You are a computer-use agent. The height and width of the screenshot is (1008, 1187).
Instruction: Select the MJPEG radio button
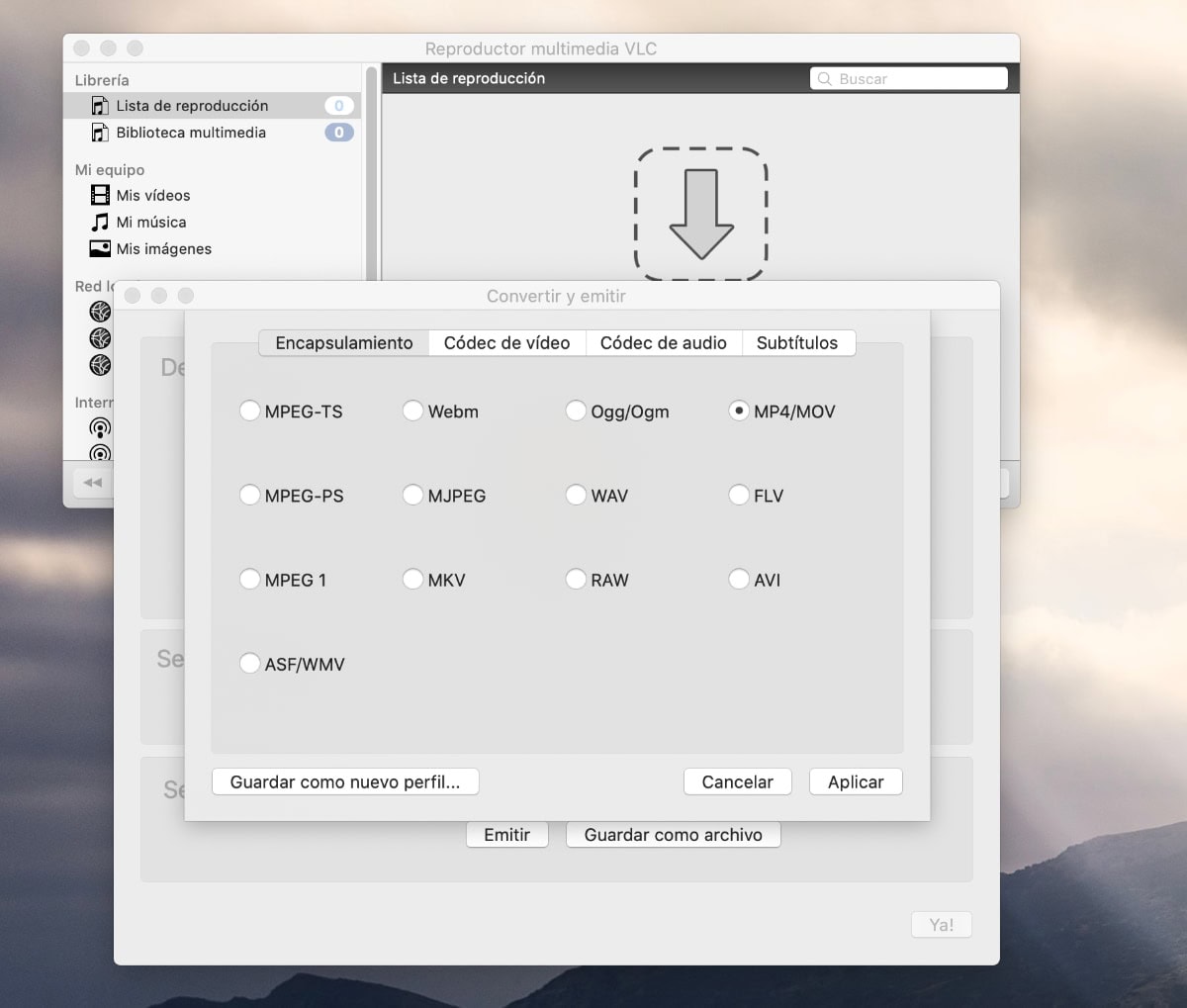(x=413, y=495)
